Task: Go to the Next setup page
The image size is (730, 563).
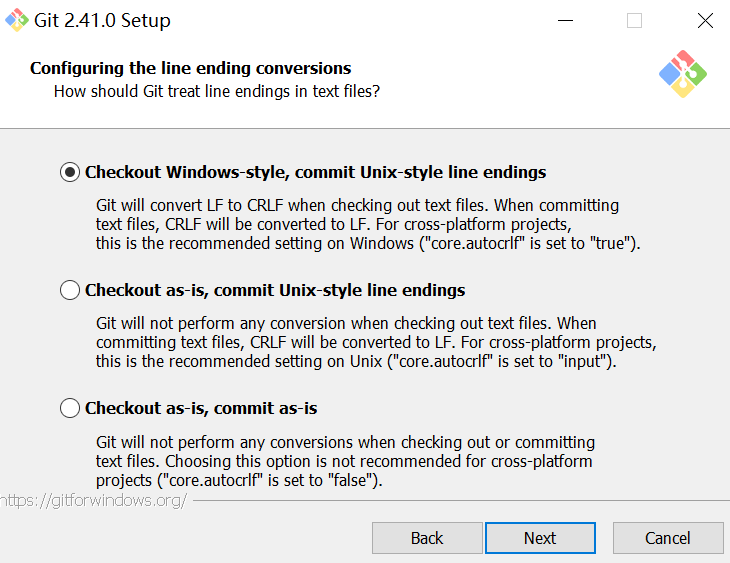Action: (540, 538)
